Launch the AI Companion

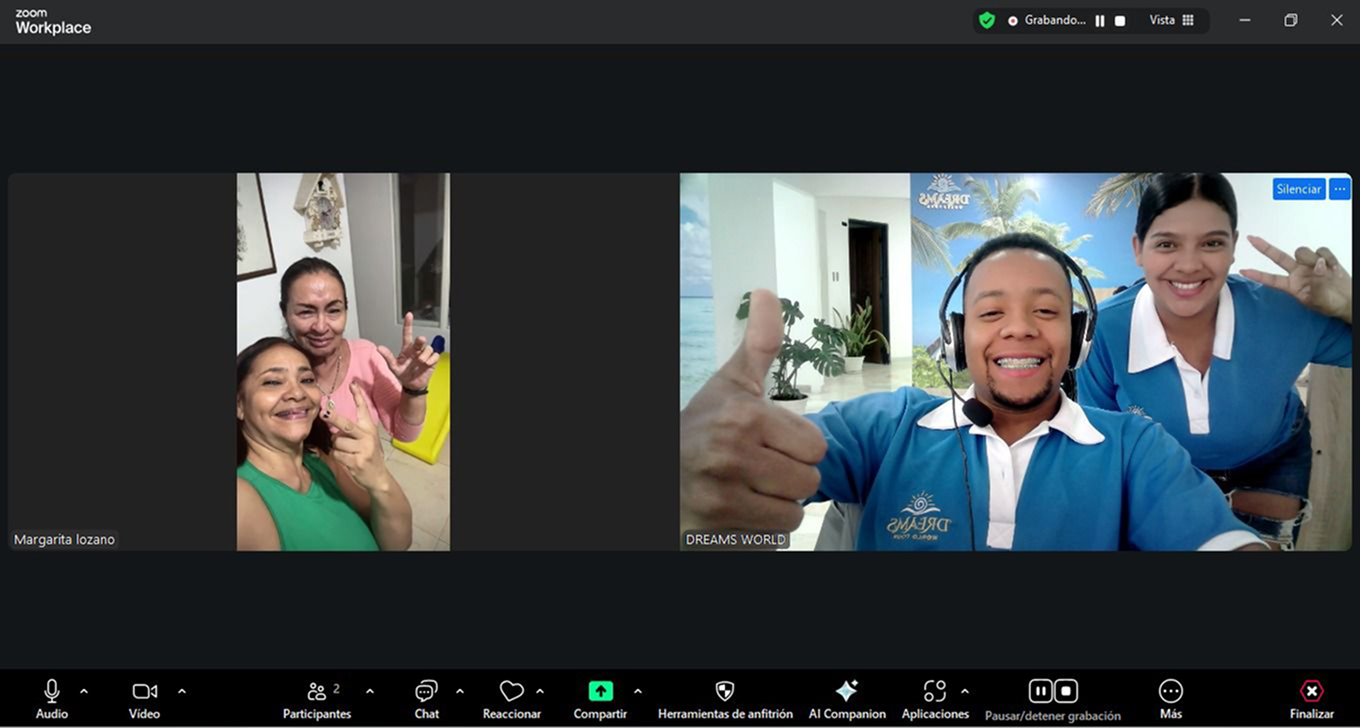(846, 692)
